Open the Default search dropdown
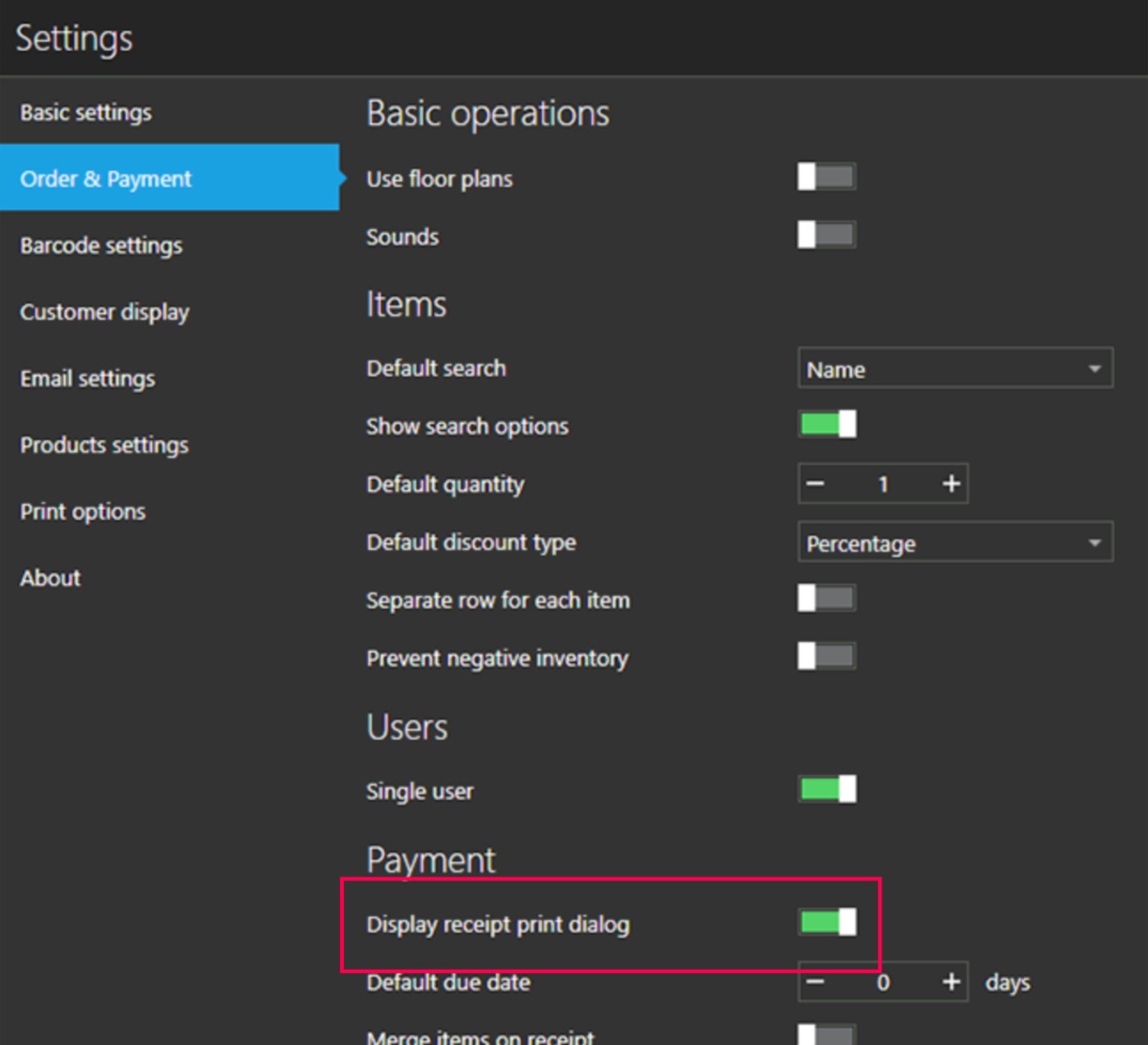Screen dimensions: 1148x1045 click(x=955, y=368)
